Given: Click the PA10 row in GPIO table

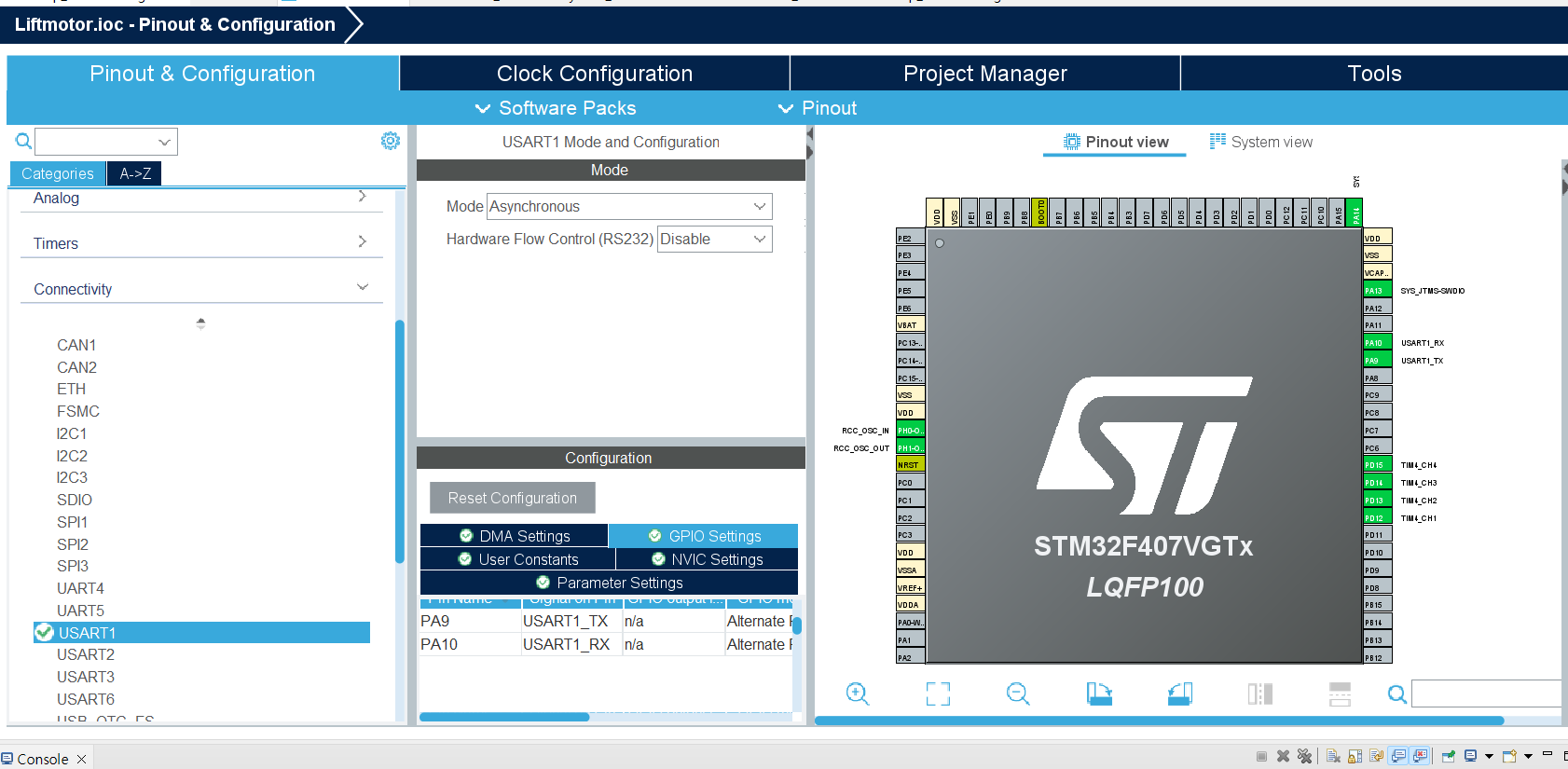Looking at the screenshot, I should pyautogui.click(x=606, y=644).
